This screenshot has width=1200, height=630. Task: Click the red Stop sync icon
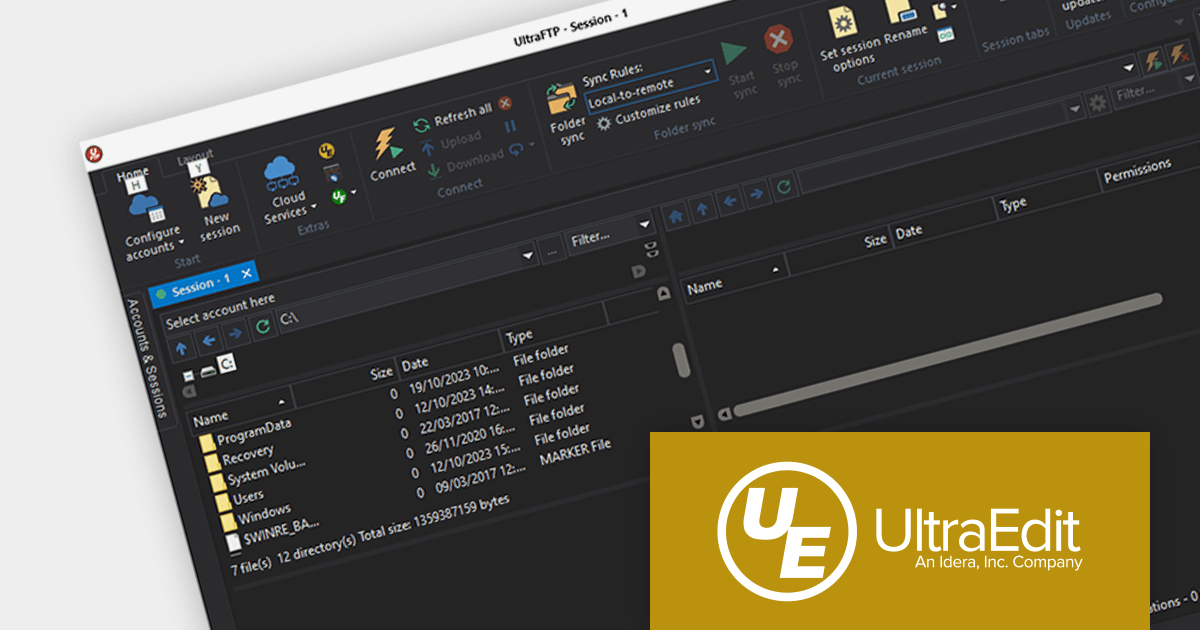[x=779, y=40]
